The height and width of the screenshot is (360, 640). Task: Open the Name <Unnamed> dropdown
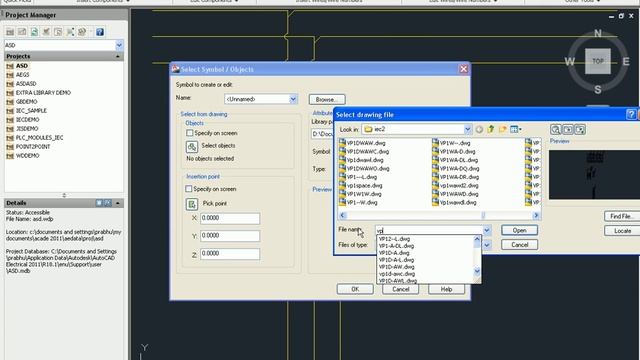[293, 99]
